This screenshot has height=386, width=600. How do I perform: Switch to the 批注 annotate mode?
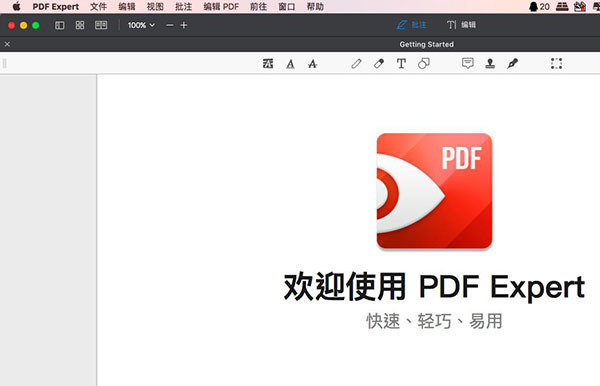click(411, 25)
